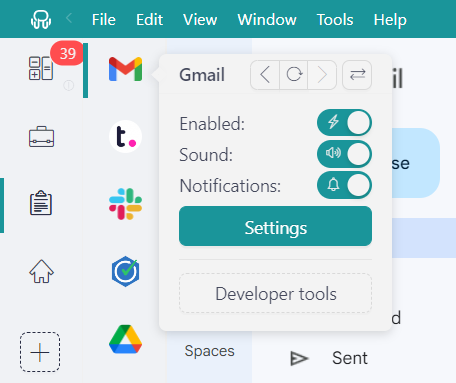Go forward in Gmail service navigation
Image resolution: width=456 pixels, height=383 pixels.
tap(322, 75)
